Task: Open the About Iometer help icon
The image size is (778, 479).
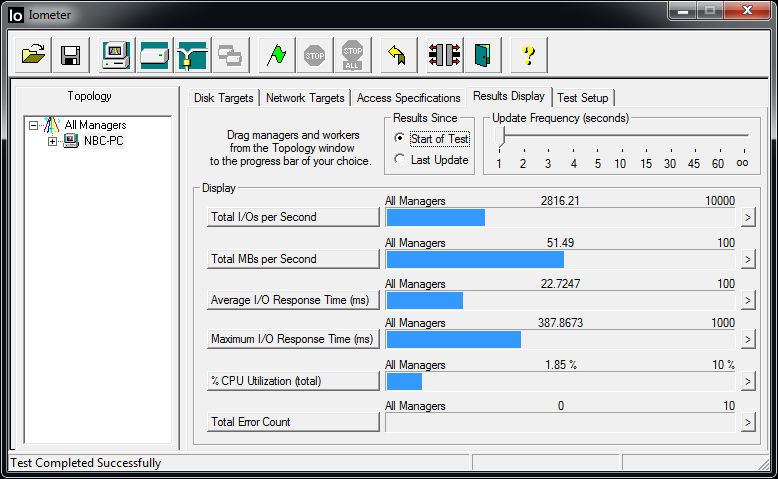Action: coord(528,55)
